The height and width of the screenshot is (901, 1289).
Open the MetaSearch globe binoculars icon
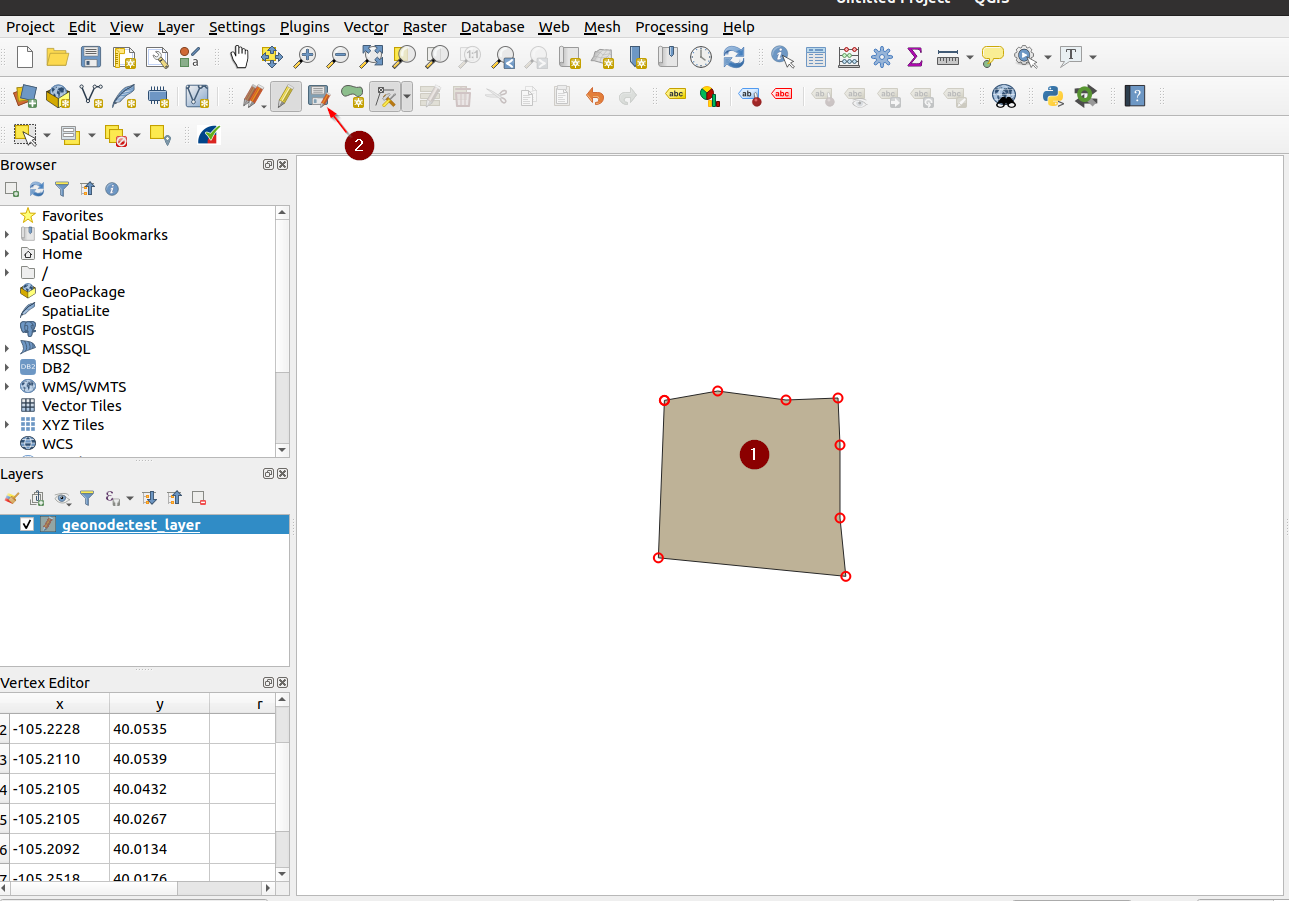point(1004,97)
